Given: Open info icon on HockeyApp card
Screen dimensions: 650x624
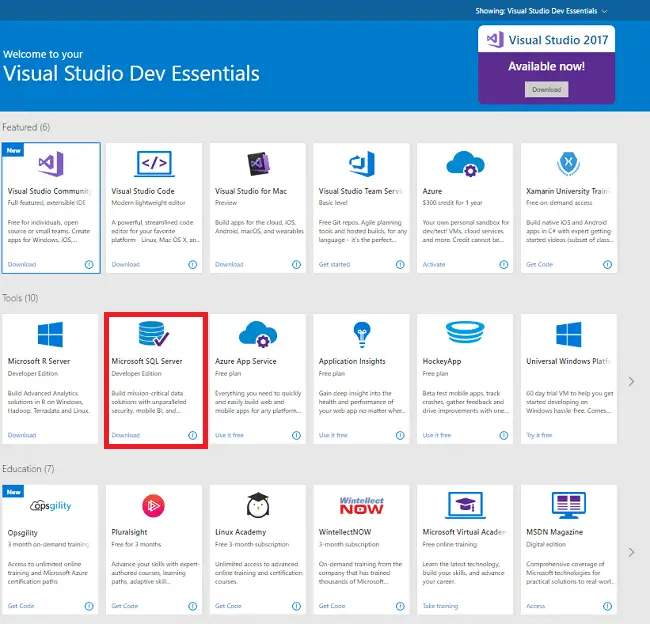Looking at the screenshot, I should point(504,435).
